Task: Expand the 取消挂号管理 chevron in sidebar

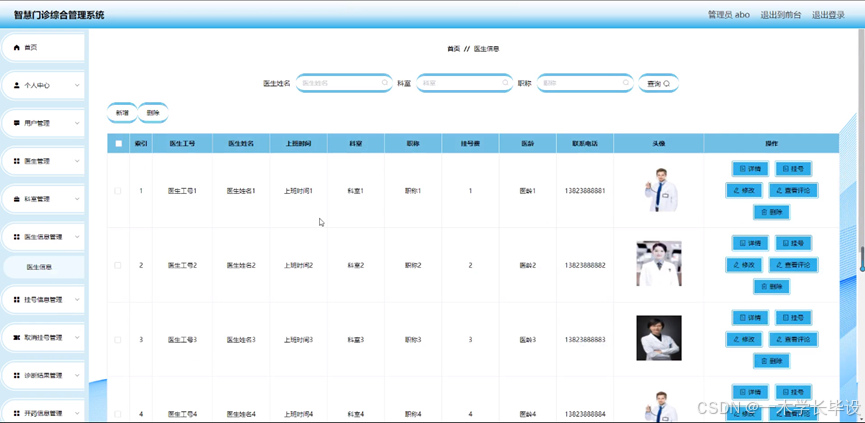Action: (77, 338)
